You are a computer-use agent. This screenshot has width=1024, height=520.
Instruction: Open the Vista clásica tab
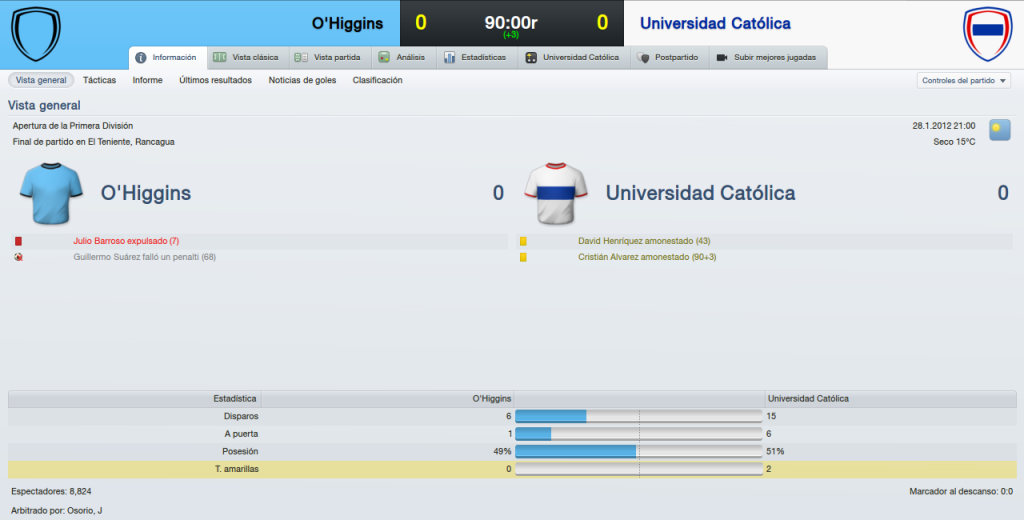(248, 57)
